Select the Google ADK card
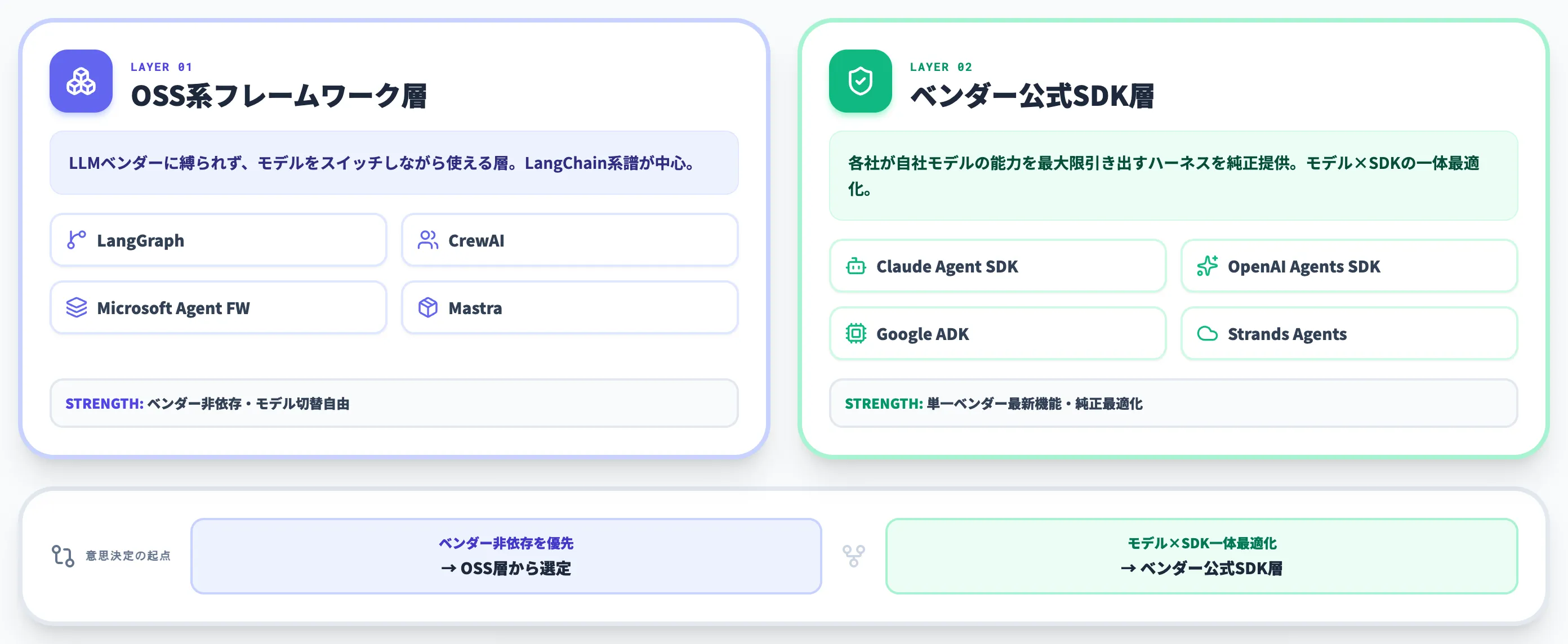The width and height of the screenshot is (1568, 644). tap(997, 333)
